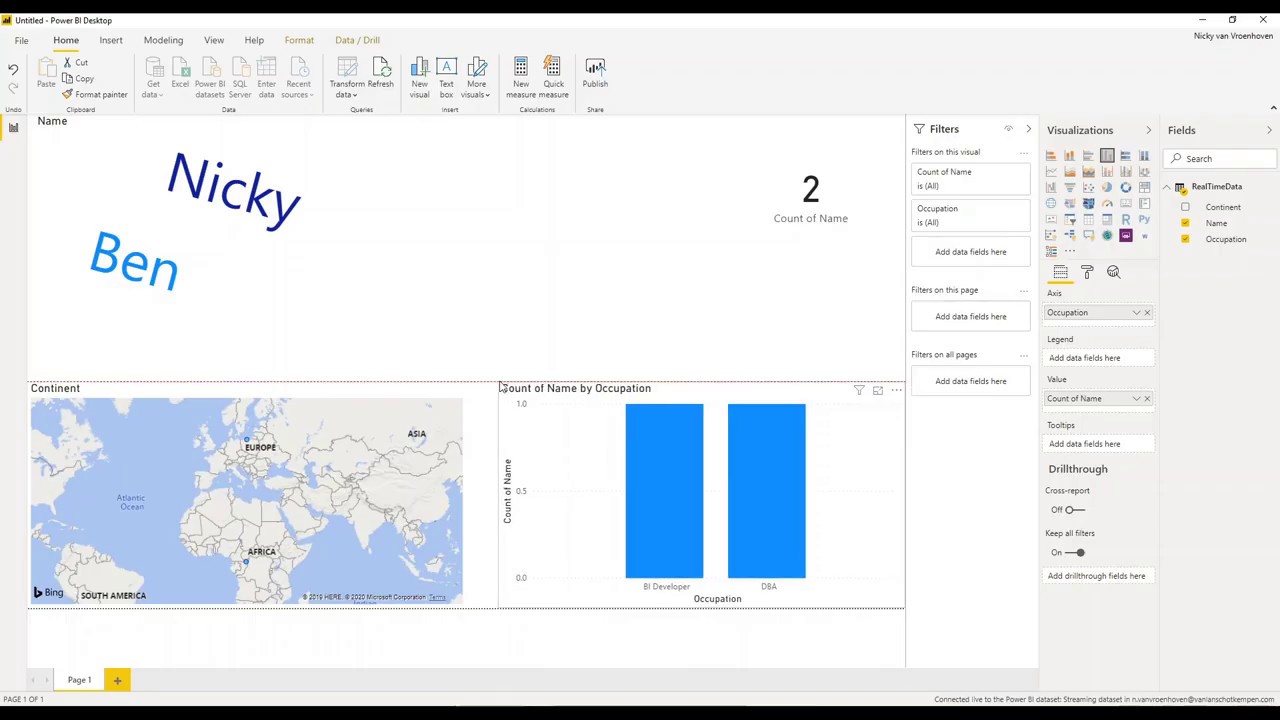Viewport: 1280px width, 720px height.
Task: Uncheck the Occupation field checkbox
Action: tap(1185, 239)
